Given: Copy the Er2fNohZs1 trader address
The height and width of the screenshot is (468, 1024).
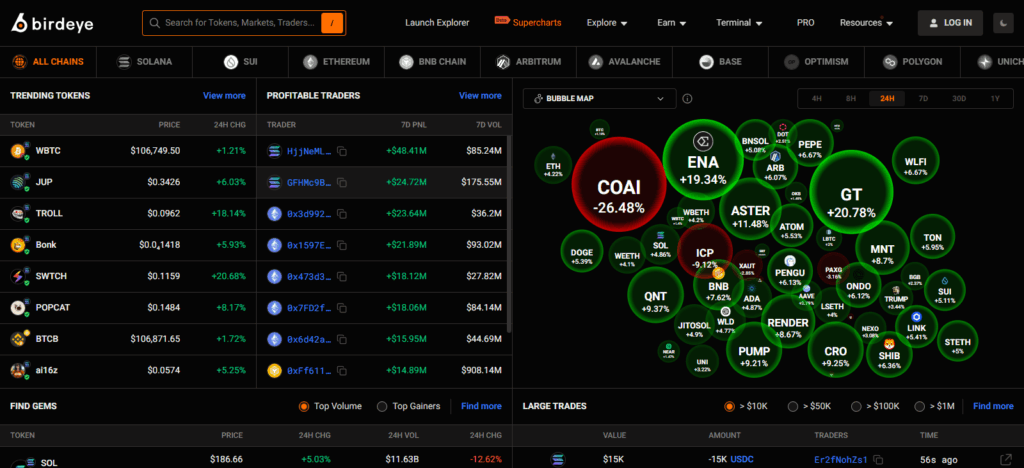Looking at the screenshot, I should point(875,459).
